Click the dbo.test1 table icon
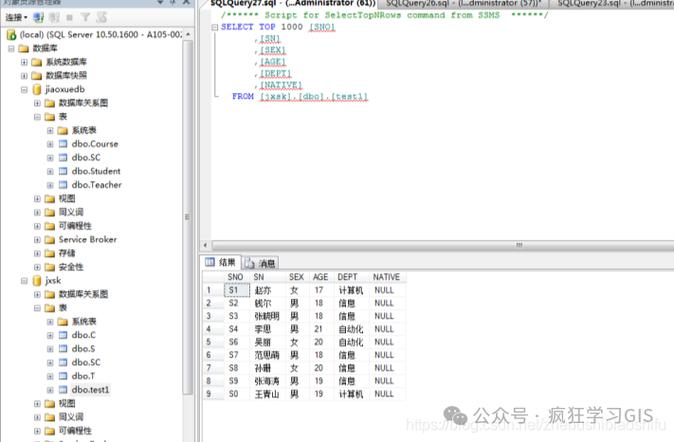The width and height of the screenshot is (674, 442). [x=63, y=390]
